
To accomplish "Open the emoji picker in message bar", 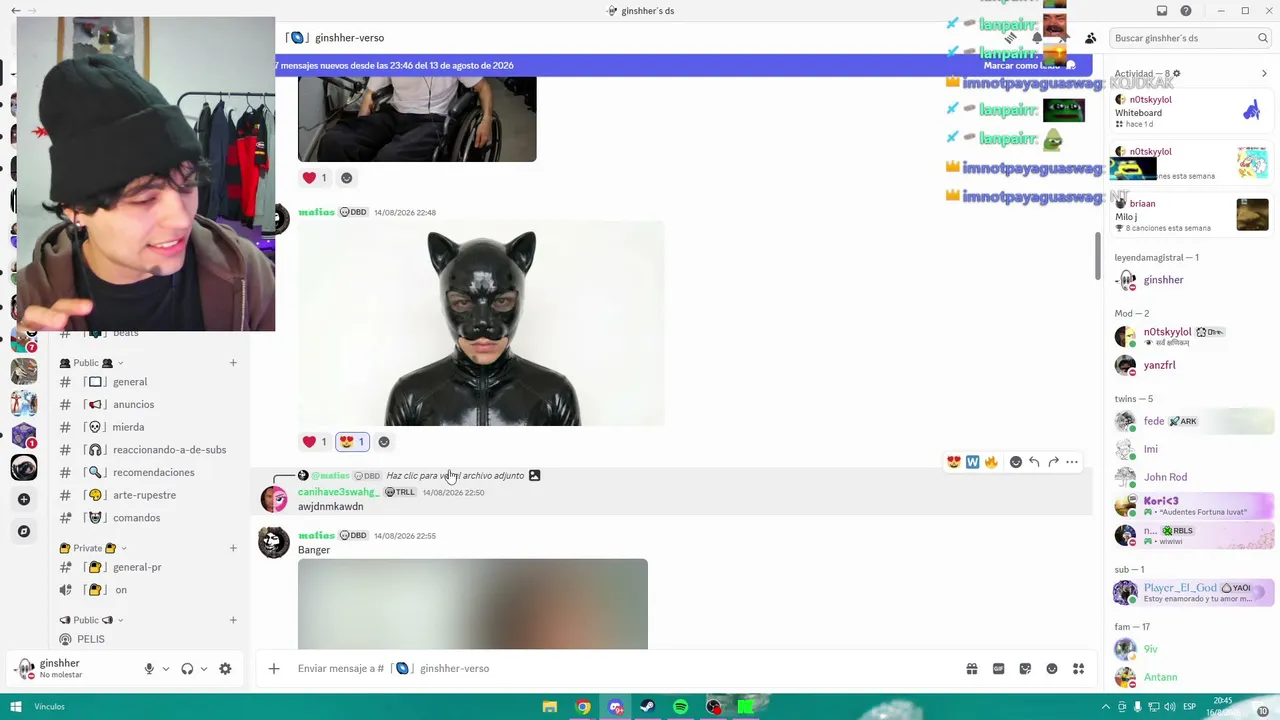I will coord(1052,669).
